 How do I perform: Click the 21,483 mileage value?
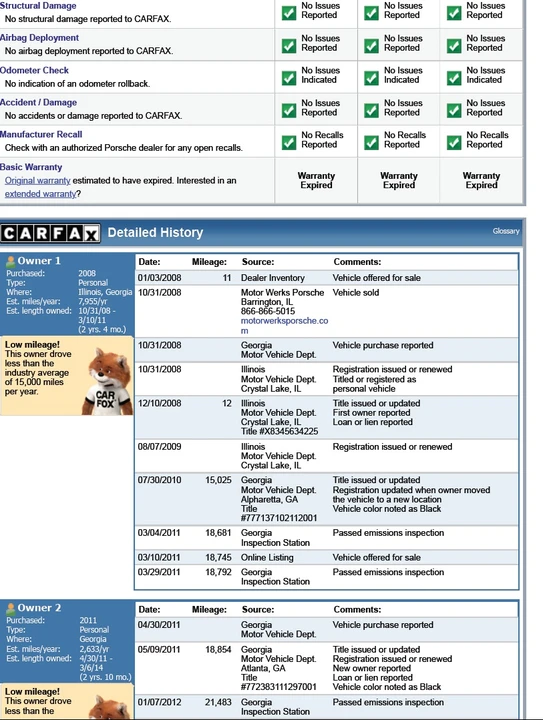(218, 702)
